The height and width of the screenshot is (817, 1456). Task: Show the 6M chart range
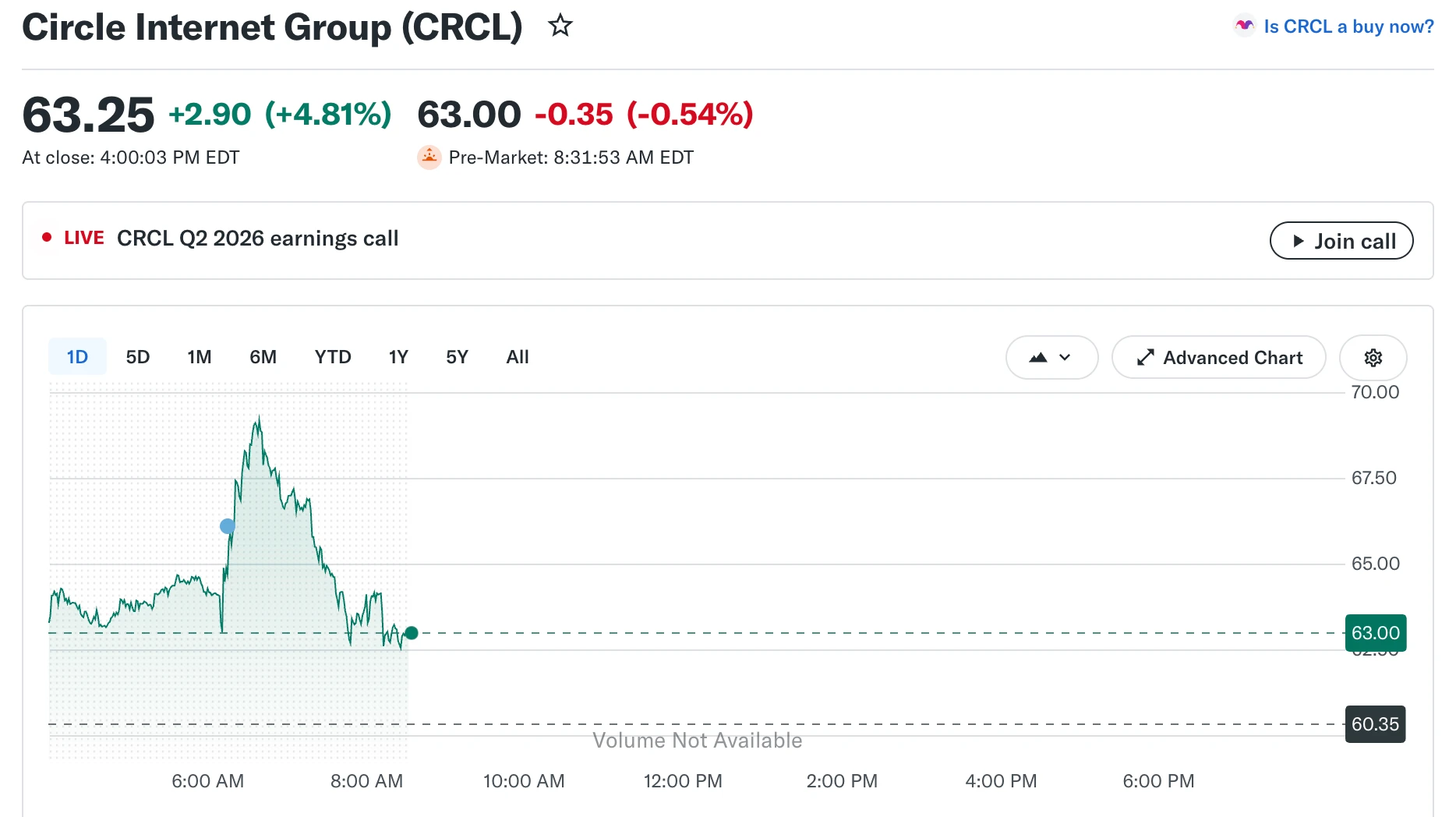coord(263,357)
